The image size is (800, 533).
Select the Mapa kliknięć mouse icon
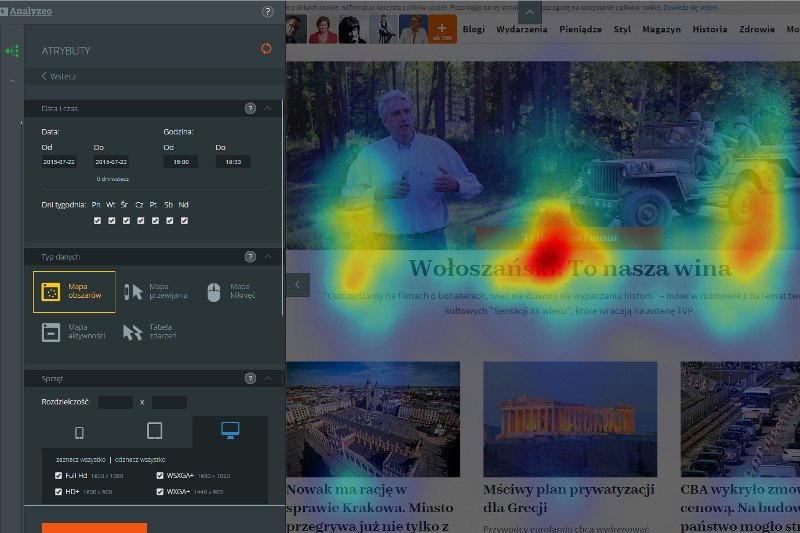[214, 292]
